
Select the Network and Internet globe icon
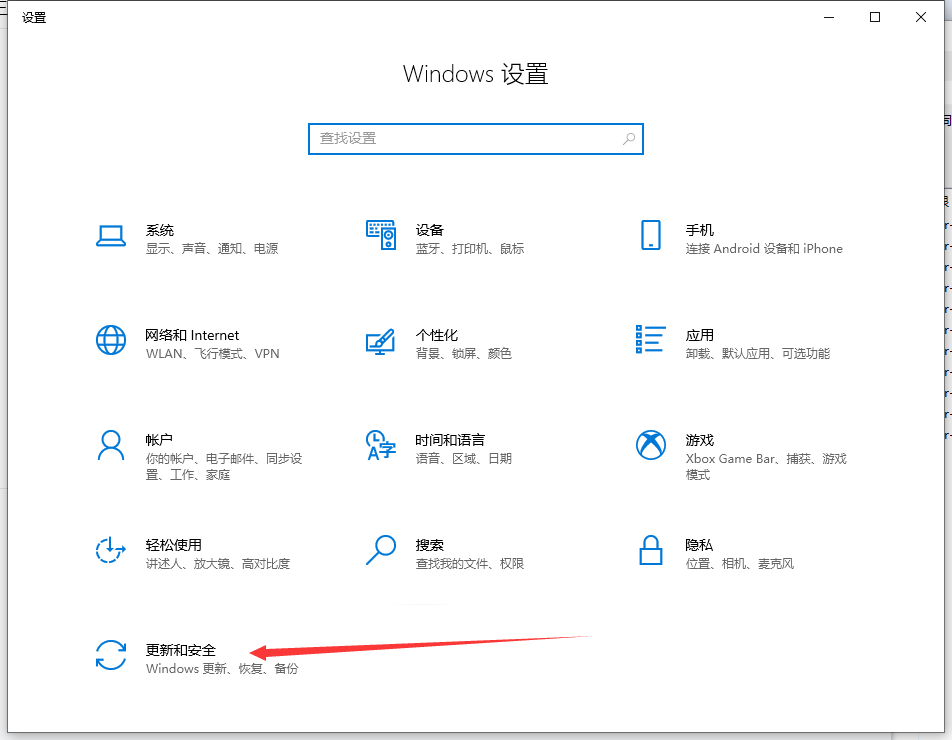tap(111, 340)
